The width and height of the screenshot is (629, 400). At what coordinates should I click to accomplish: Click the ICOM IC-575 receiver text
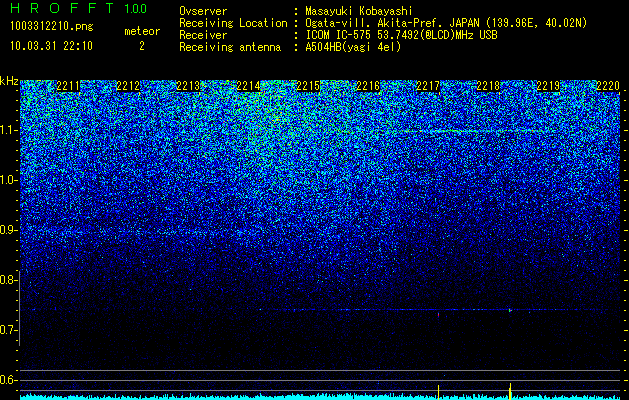[x=401, y=35]
